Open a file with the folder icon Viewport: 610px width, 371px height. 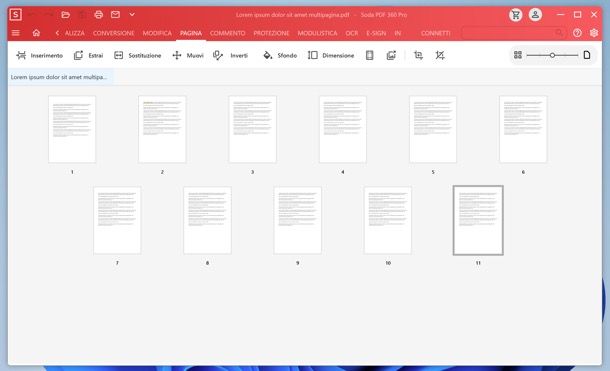(x=65, y=15)
